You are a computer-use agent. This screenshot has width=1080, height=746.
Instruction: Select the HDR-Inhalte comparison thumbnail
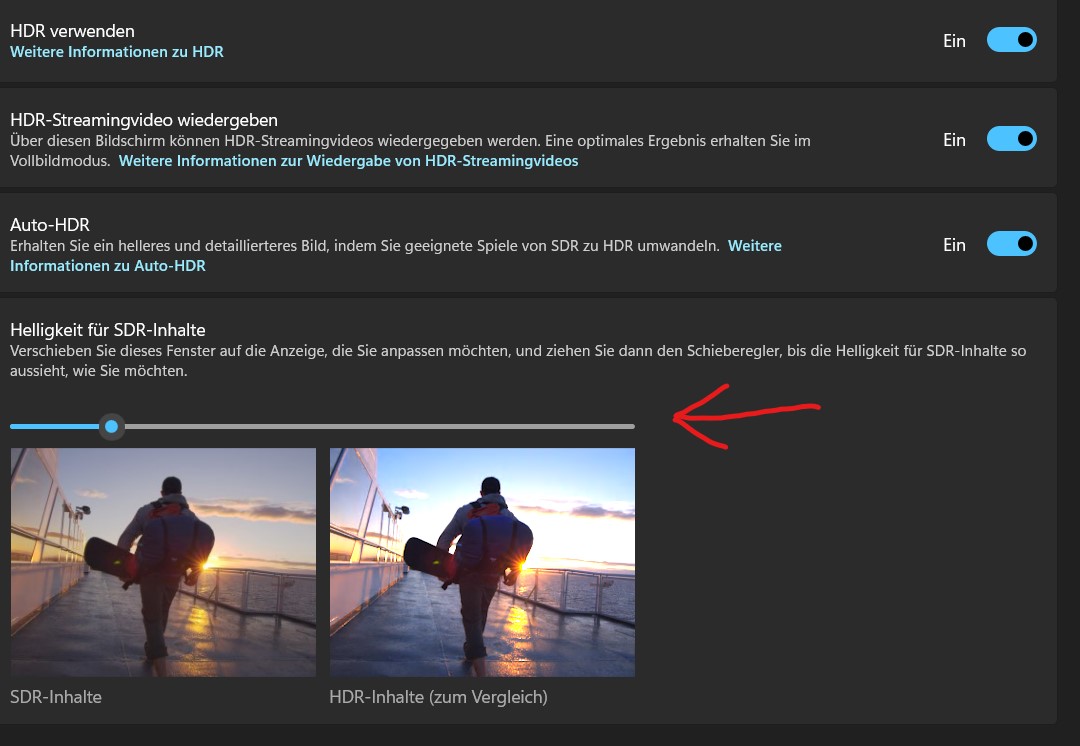pyautogui.click(x=482, y=562)
